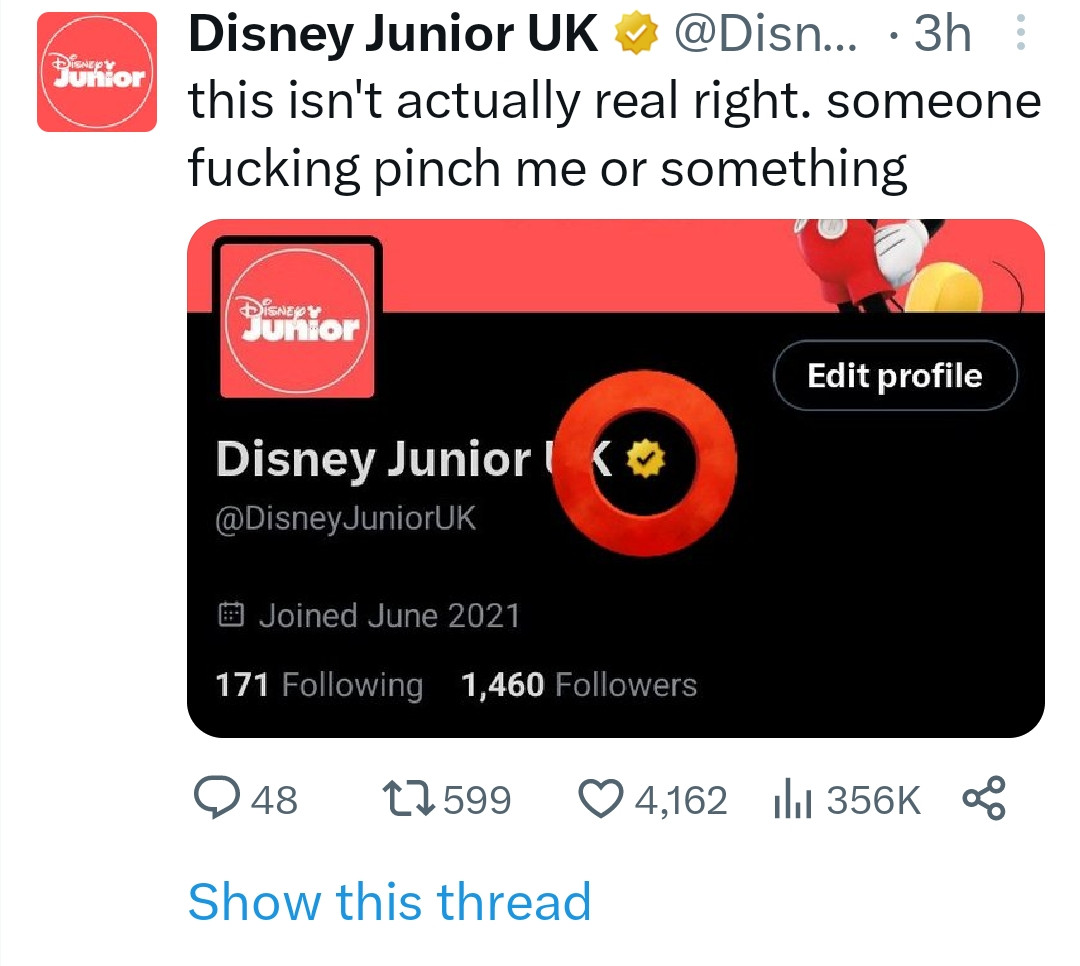Open the Show this thread link
Screen dimensions: 1080x966
pyautogui.click(x=389, y=901)
